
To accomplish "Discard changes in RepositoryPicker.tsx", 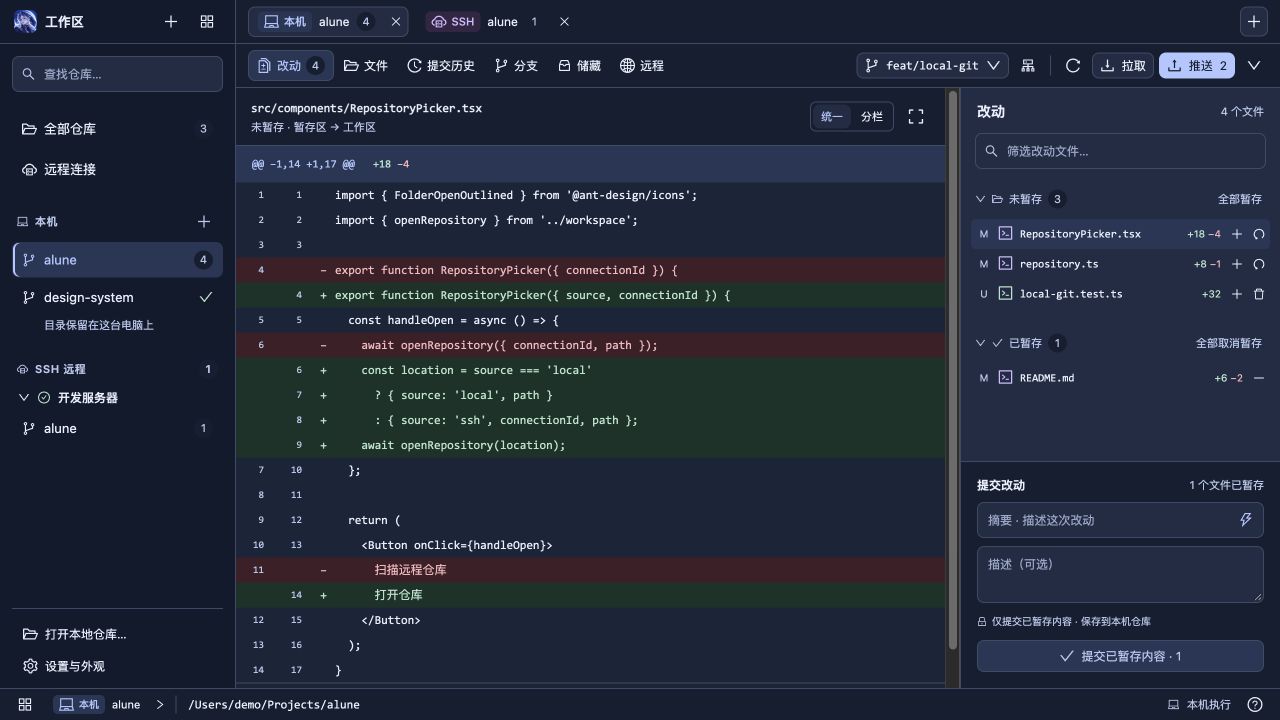I will click(1259, 234).
